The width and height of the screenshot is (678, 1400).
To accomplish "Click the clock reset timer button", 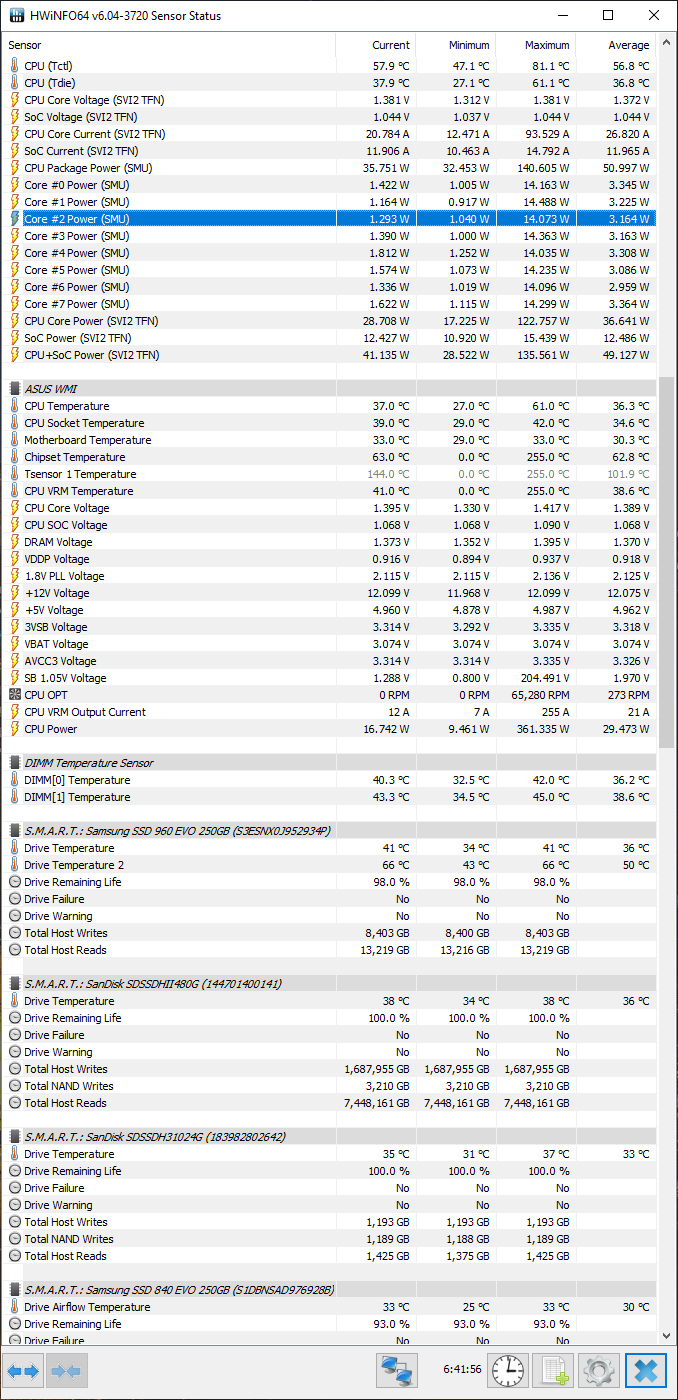I will pos(508,1370).
